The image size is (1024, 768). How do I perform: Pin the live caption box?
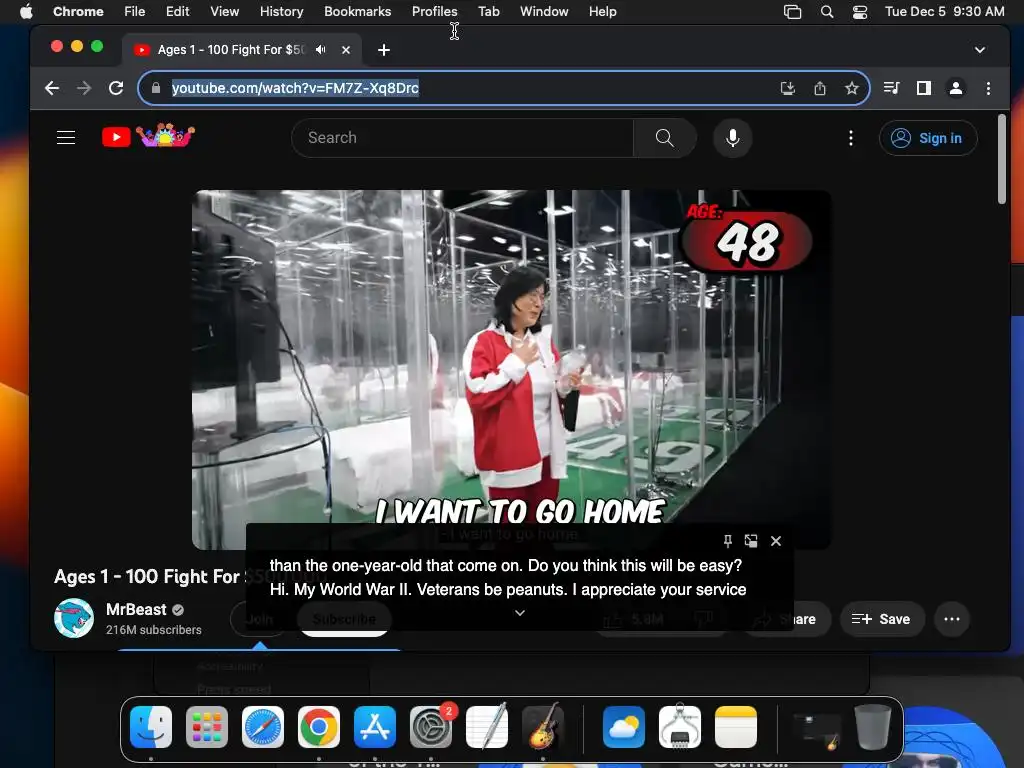(728, 541)
